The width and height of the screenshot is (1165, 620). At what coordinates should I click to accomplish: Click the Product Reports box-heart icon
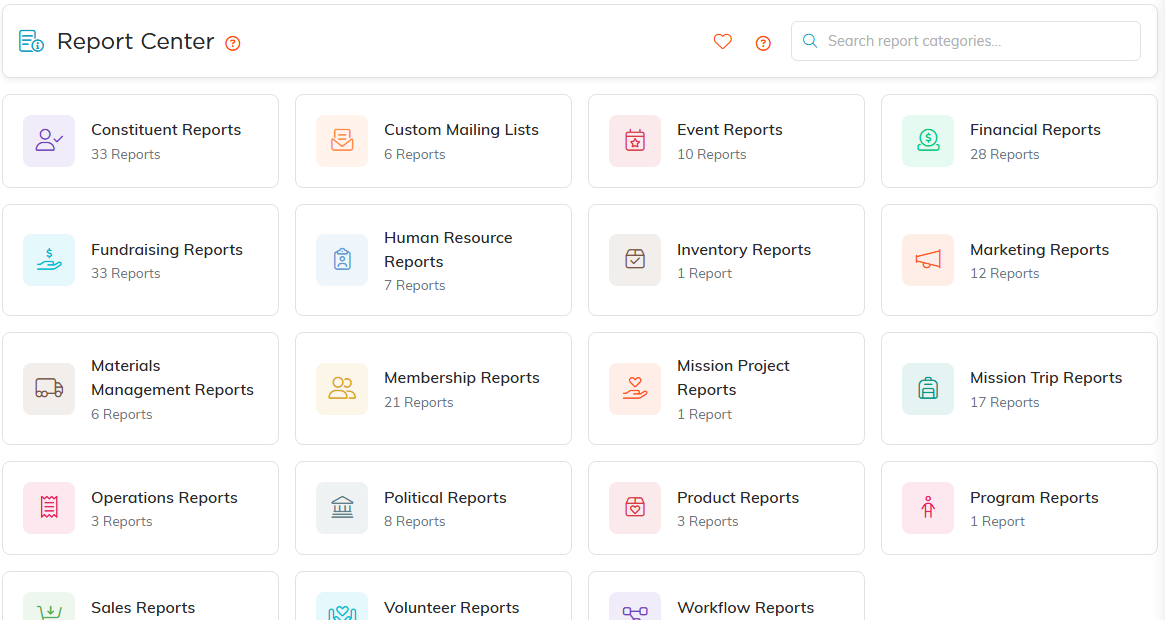635,508
